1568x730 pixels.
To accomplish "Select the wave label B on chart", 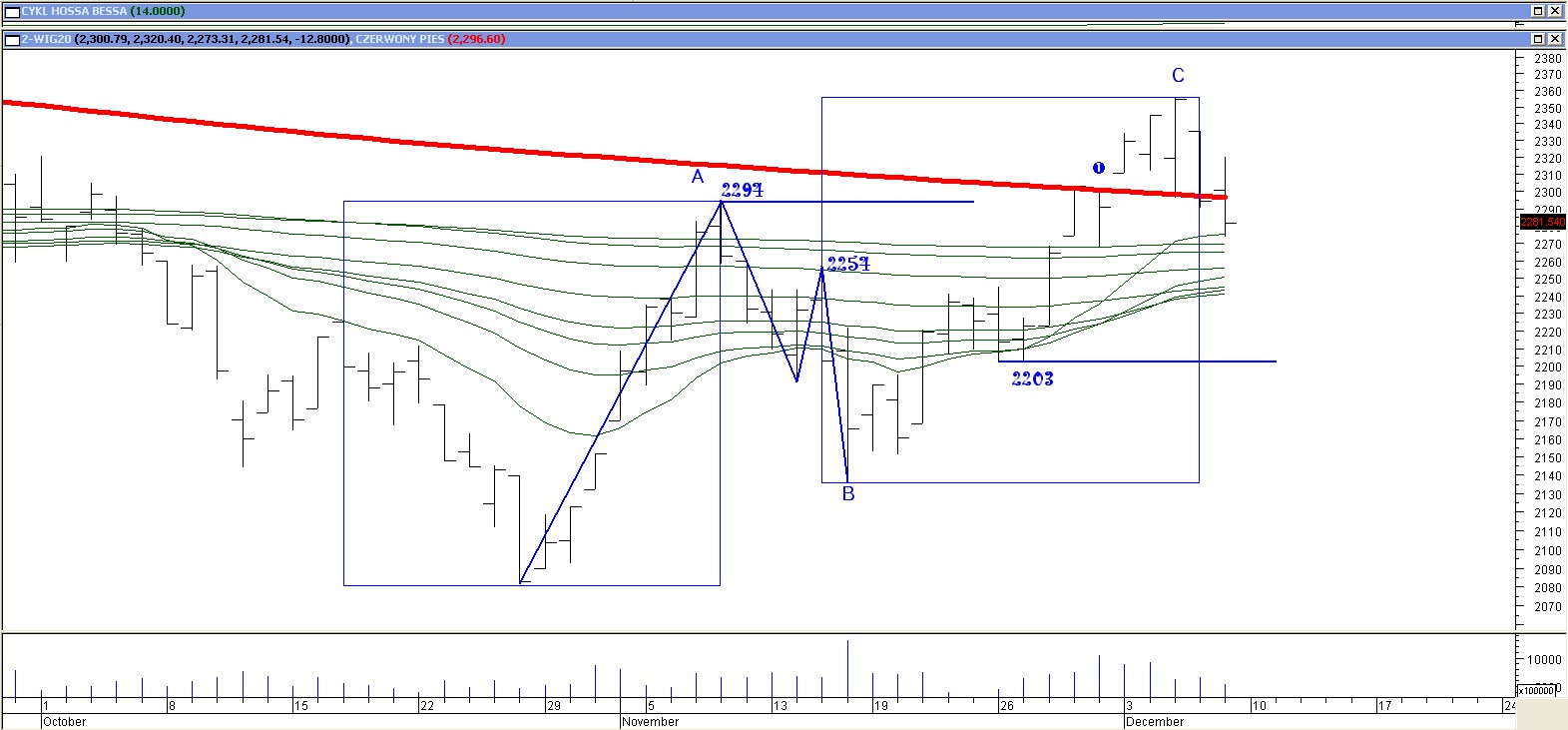I will (848, 493).
